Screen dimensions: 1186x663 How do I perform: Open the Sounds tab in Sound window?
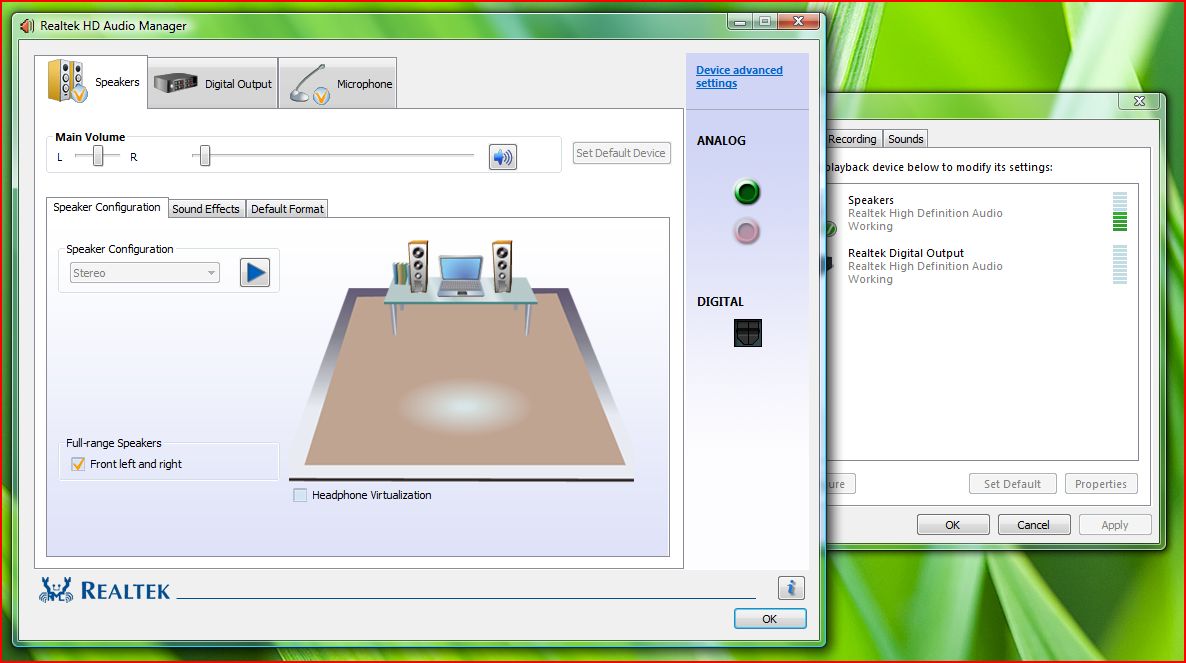pos(905,139)
